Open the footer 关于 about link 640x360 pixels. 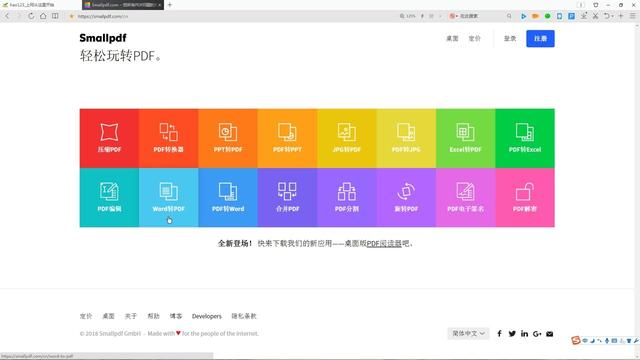pyautogui.click(x=131, y=316)
